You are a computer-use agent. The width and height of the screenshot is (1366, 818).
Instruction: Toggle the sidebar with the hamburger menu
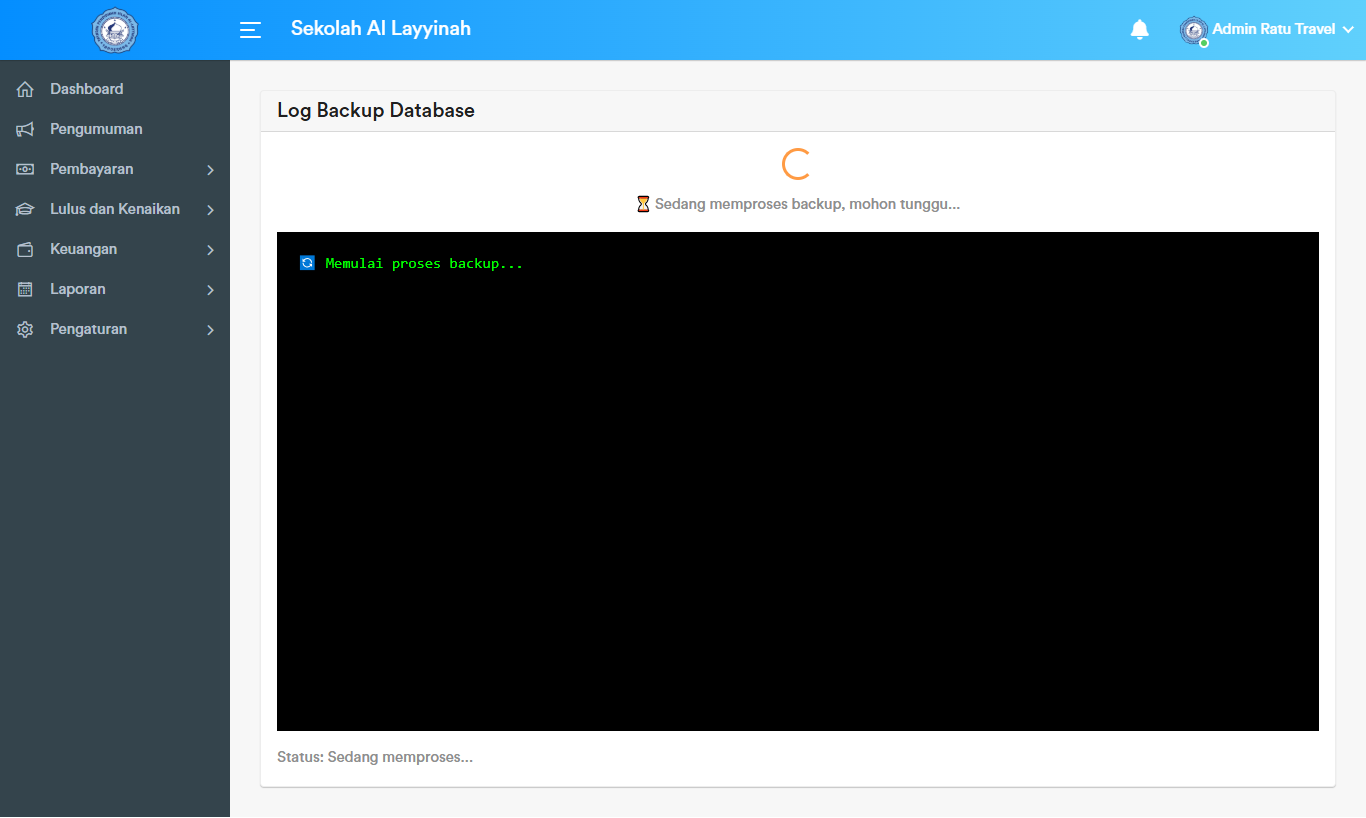point(250,30)
